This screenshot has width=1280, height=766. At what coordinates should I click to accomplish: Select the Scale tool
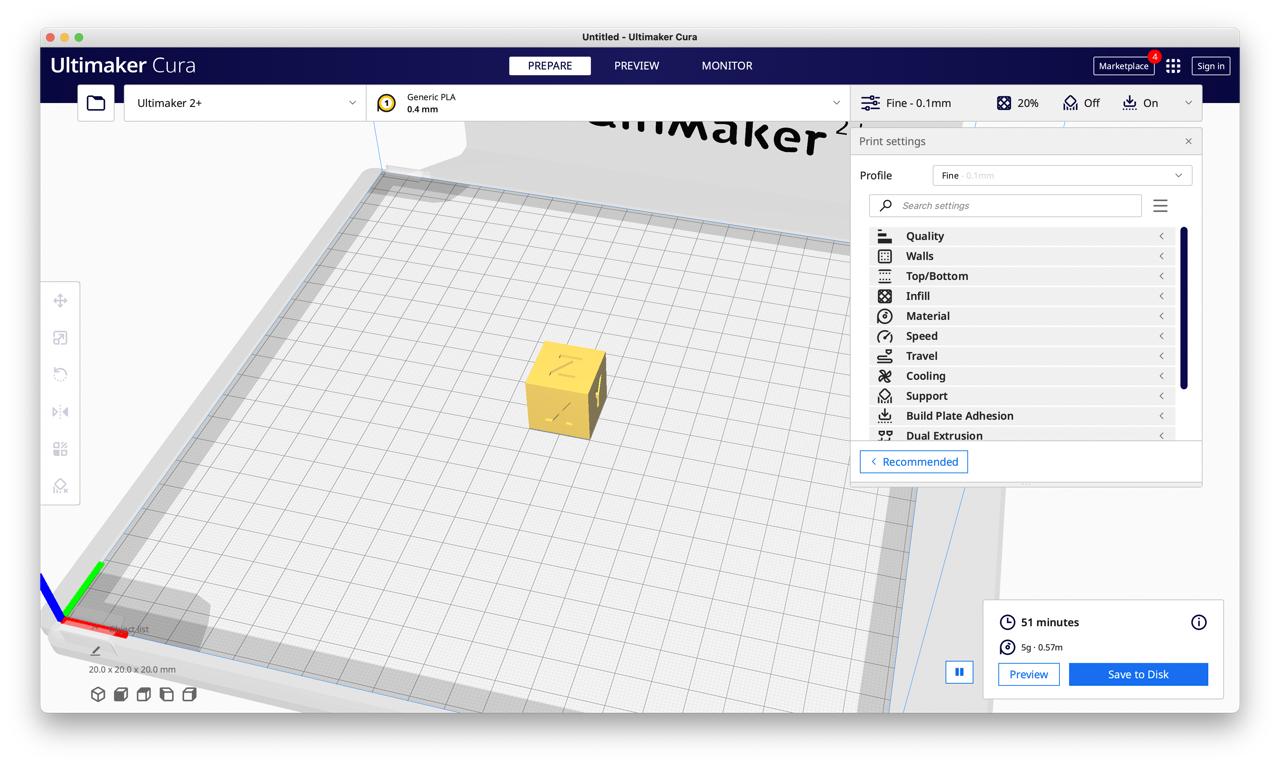(60, 338)
